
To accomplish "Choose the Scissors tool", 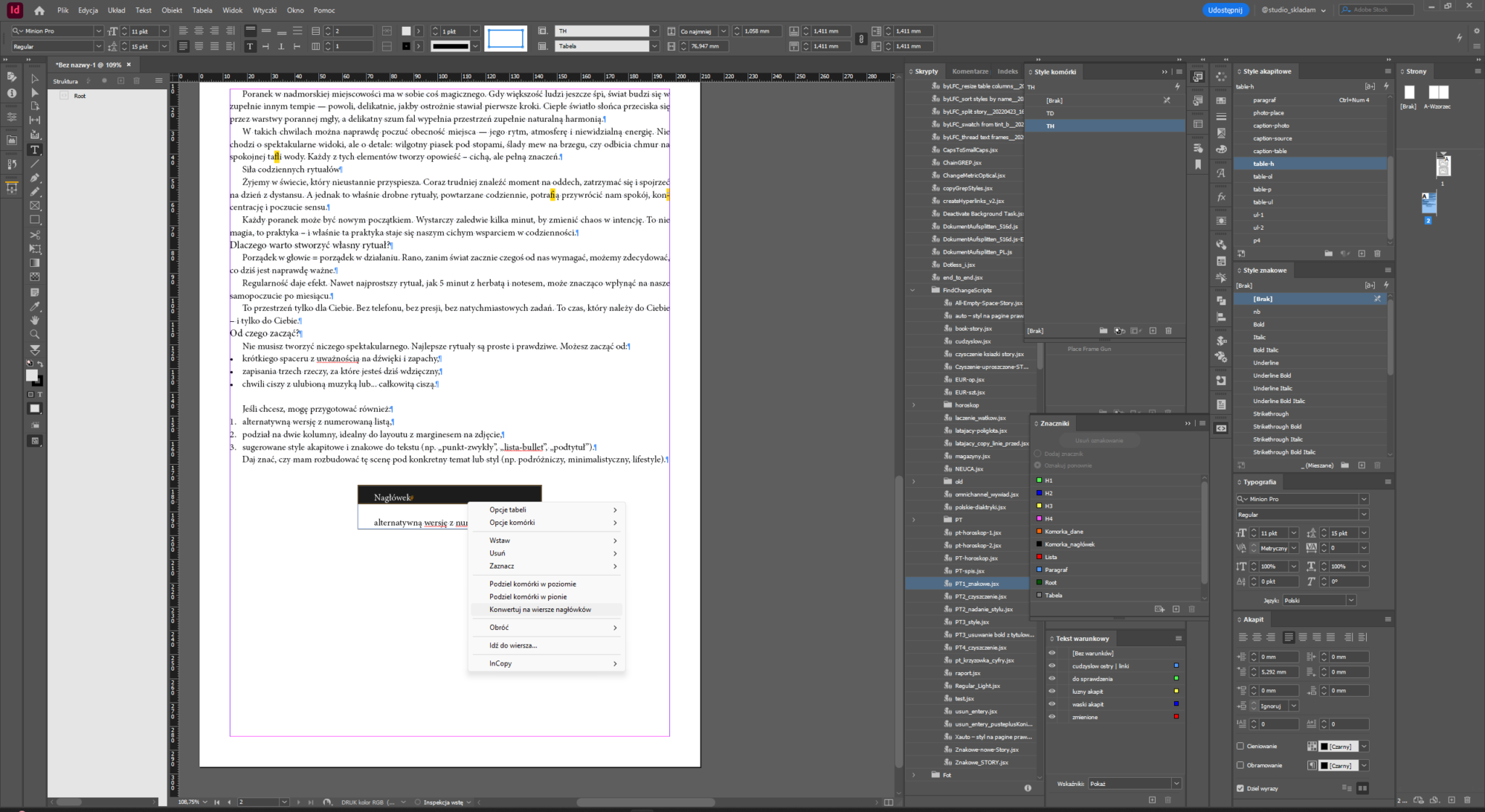I will pos(34,235).
